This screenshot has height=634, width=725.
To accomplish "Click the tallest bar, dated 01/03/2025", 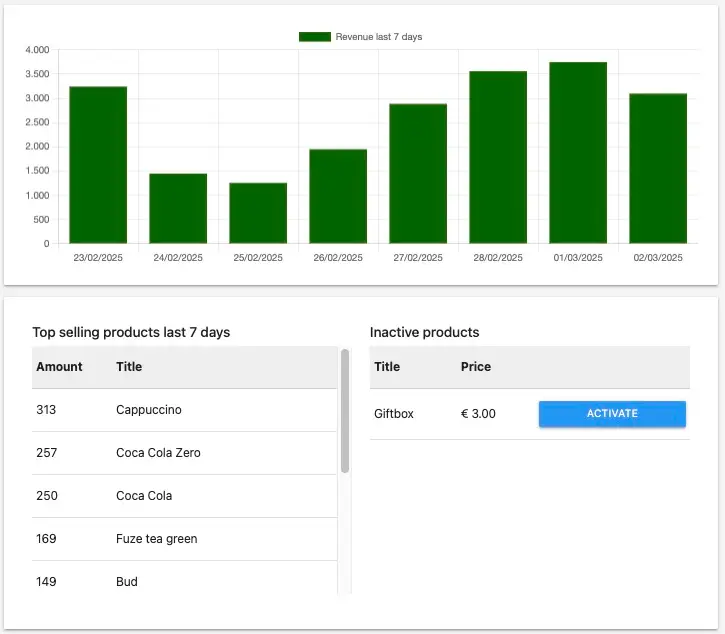I will [x=578, y=153].
